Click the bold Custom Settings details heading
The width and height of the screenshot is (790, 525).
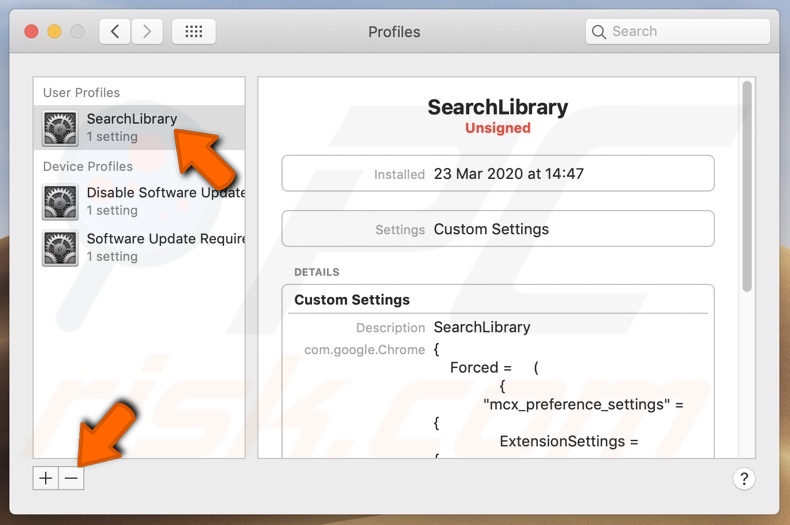pos(352,300)
